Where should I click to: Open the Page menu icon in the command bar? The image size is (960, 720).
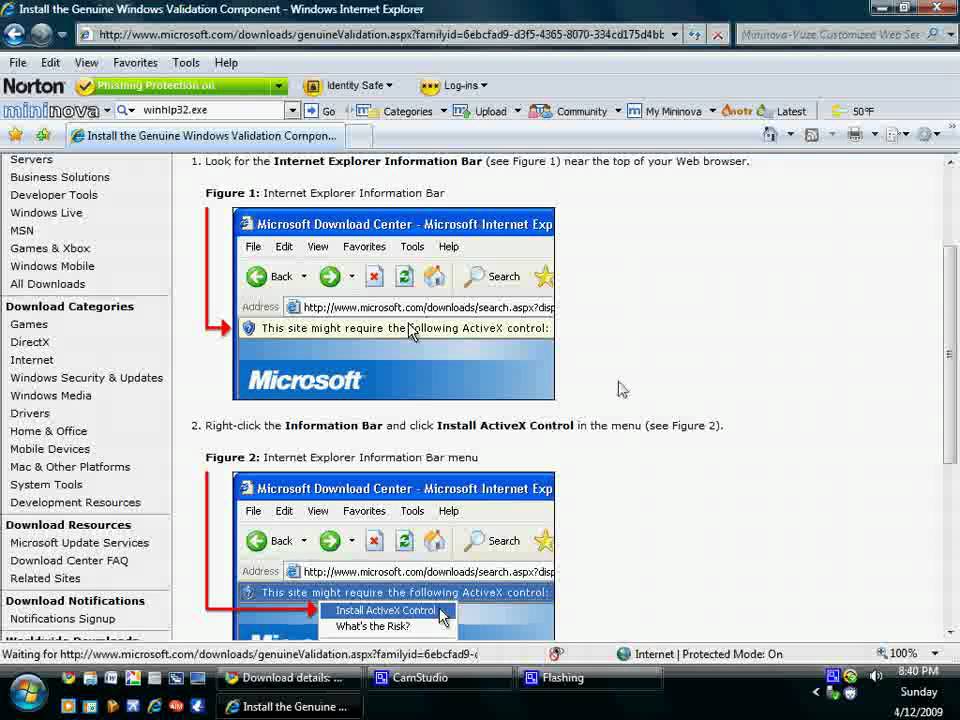click(x=893, y=135)
